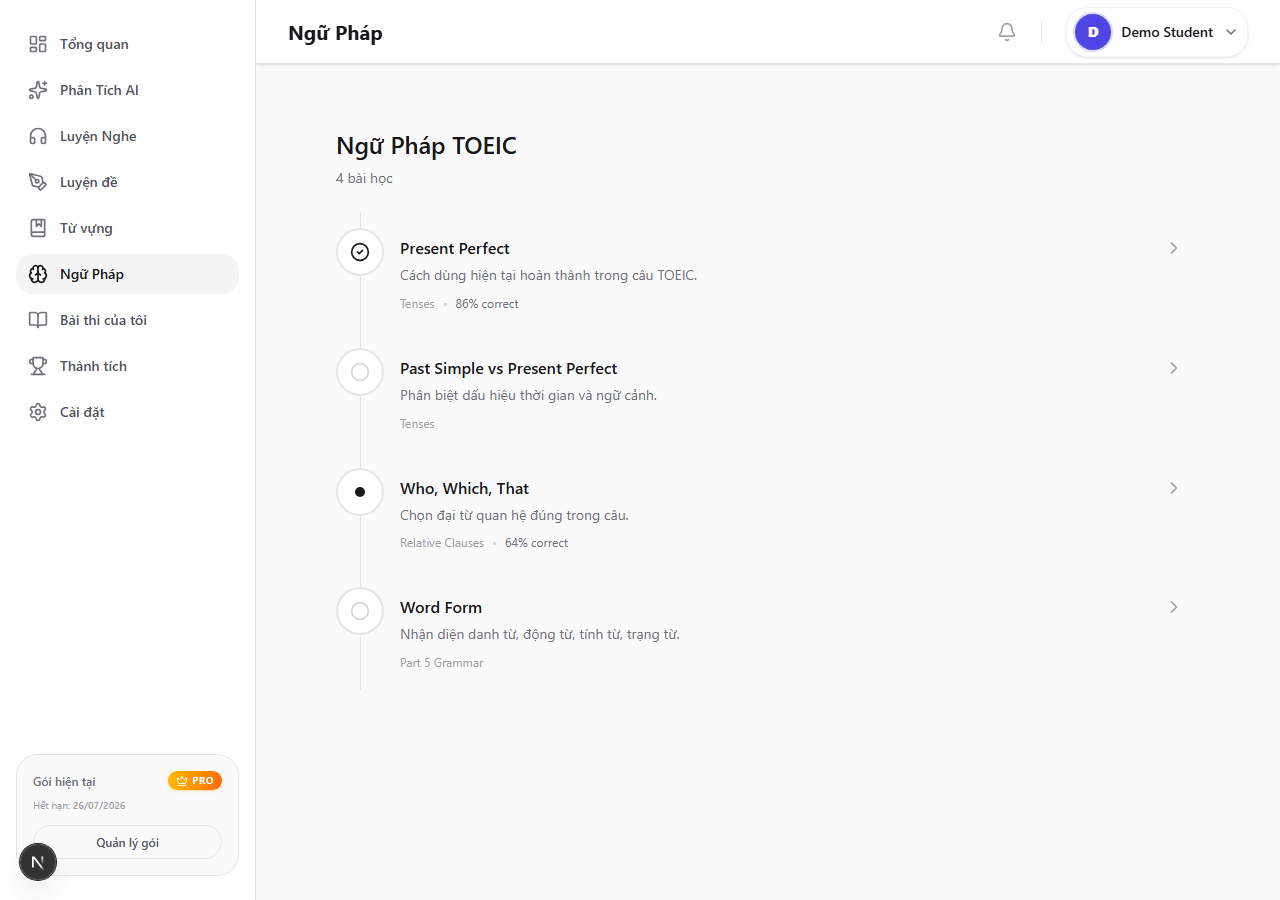Screen dimensions: 1280x900
Task: Open notifications with the bell icon
Action: coord(1007,32)
